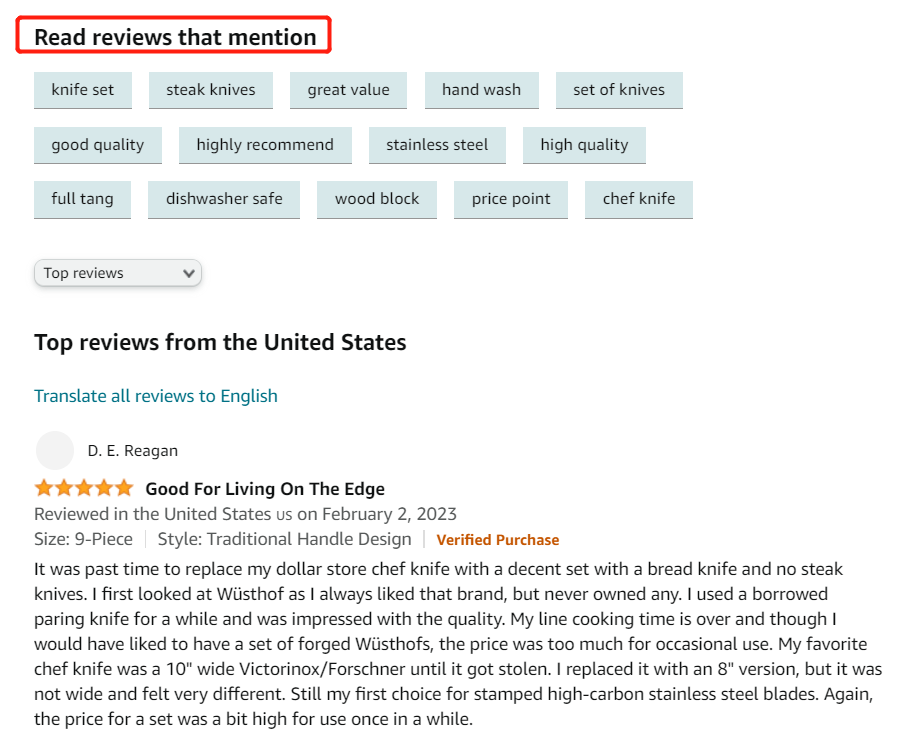The height and width of the screenshot is (743, 911).
Task: Select the 'full tang' tag
Action: pos(83,199)
